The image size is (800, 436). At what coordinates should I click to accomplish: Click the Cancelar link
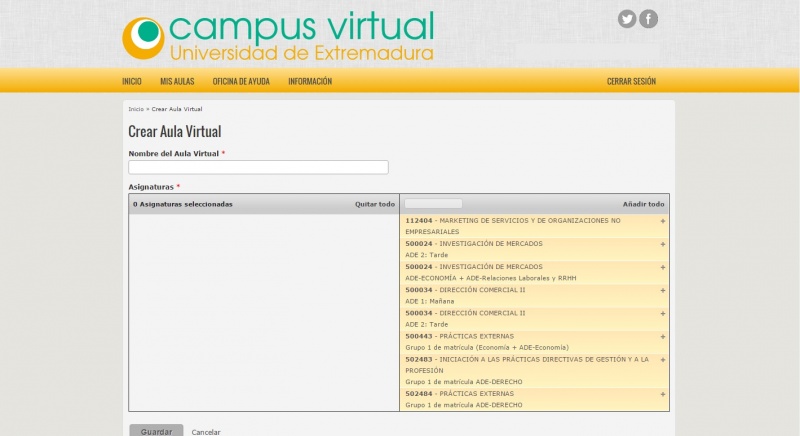pos(206,431)
